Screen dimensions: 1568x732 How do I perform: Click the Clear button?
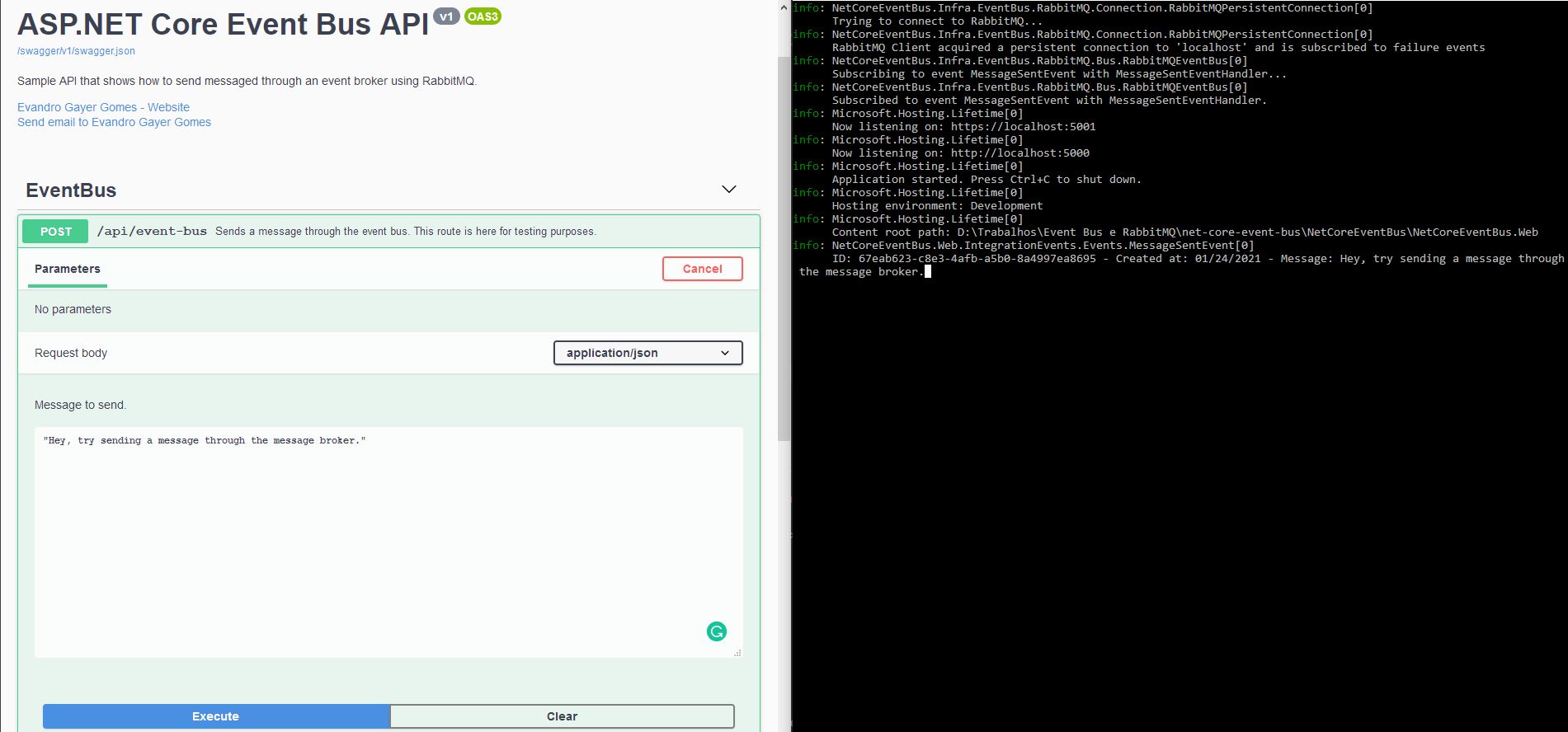click(x=563, y=716)
